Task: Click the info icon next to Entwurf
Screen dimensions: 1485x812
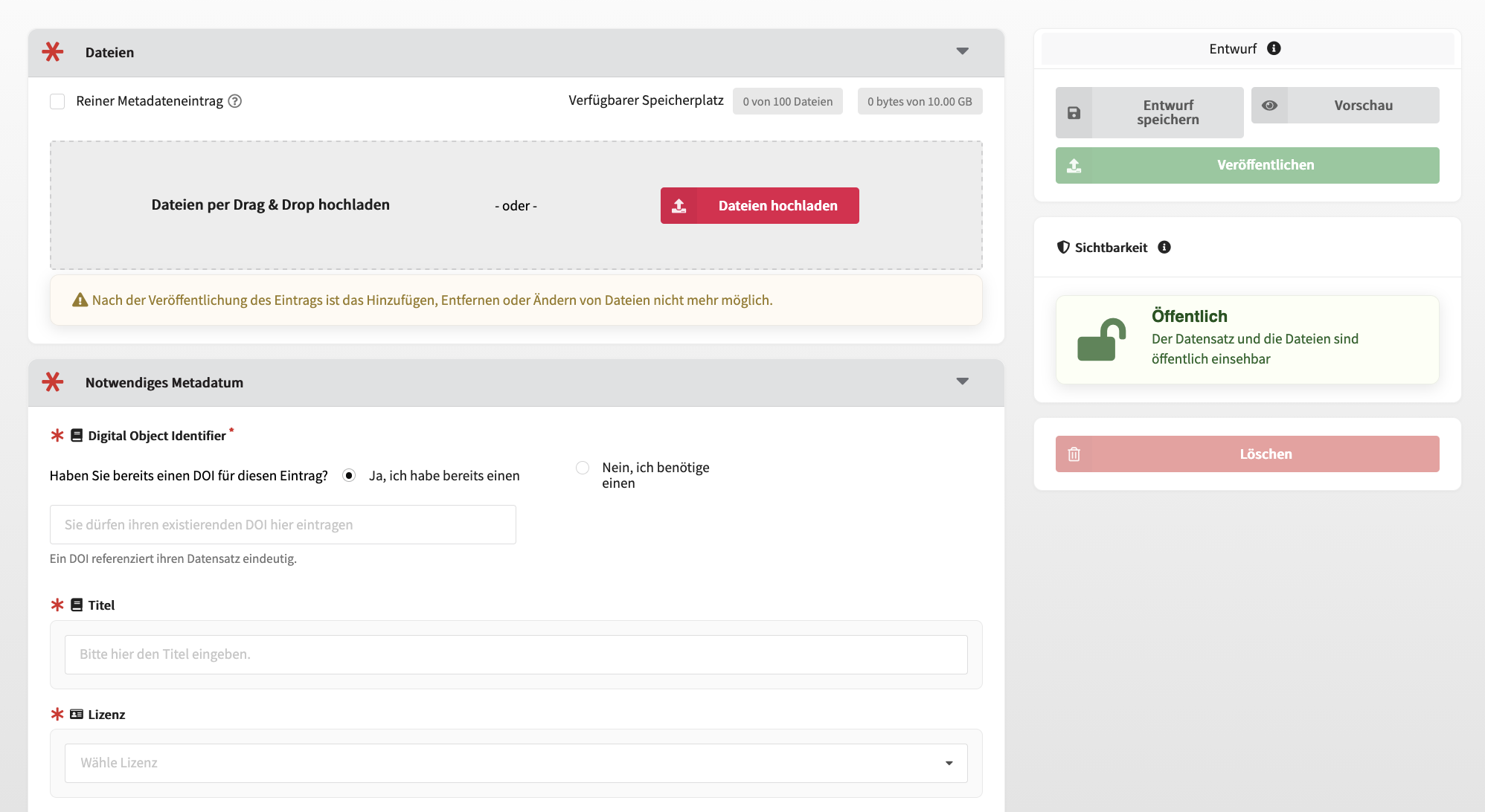Action: point(1274,48)
